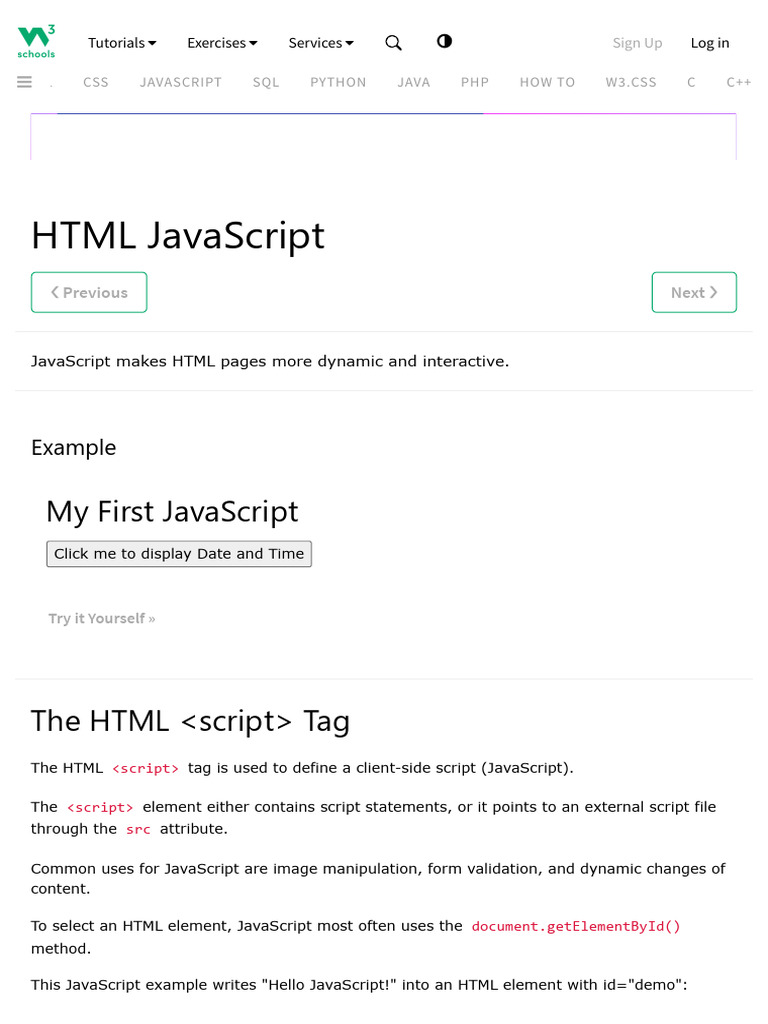Open the PYTHON tutorial tab

[x=338, y=82]
